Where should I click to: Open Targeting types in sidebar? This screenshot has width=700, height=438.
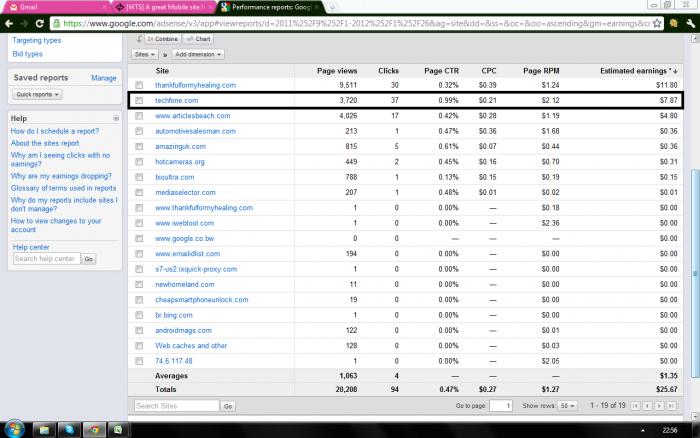37,40
